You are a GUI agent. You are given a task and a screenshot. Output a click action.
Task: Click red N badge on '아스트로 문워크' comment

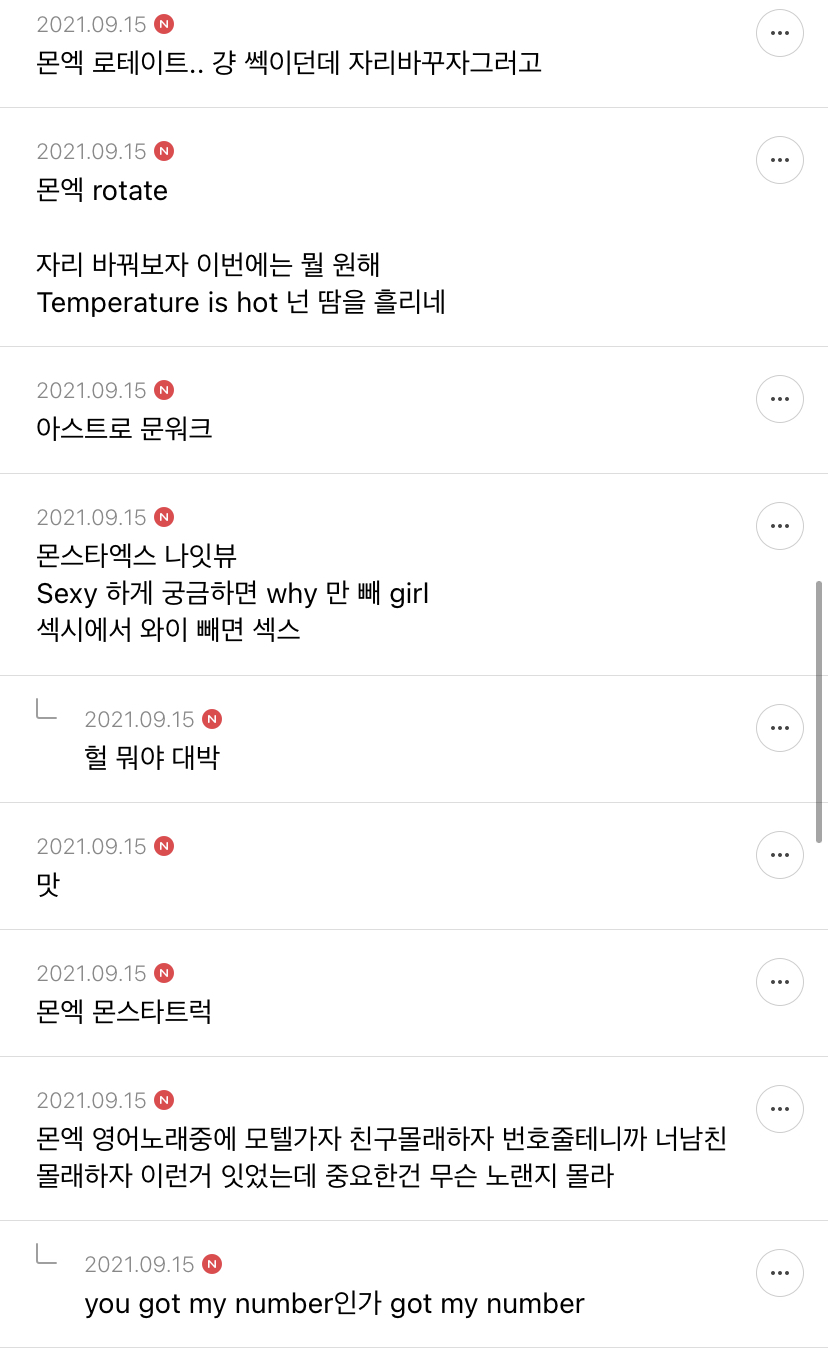pos(165,390)
